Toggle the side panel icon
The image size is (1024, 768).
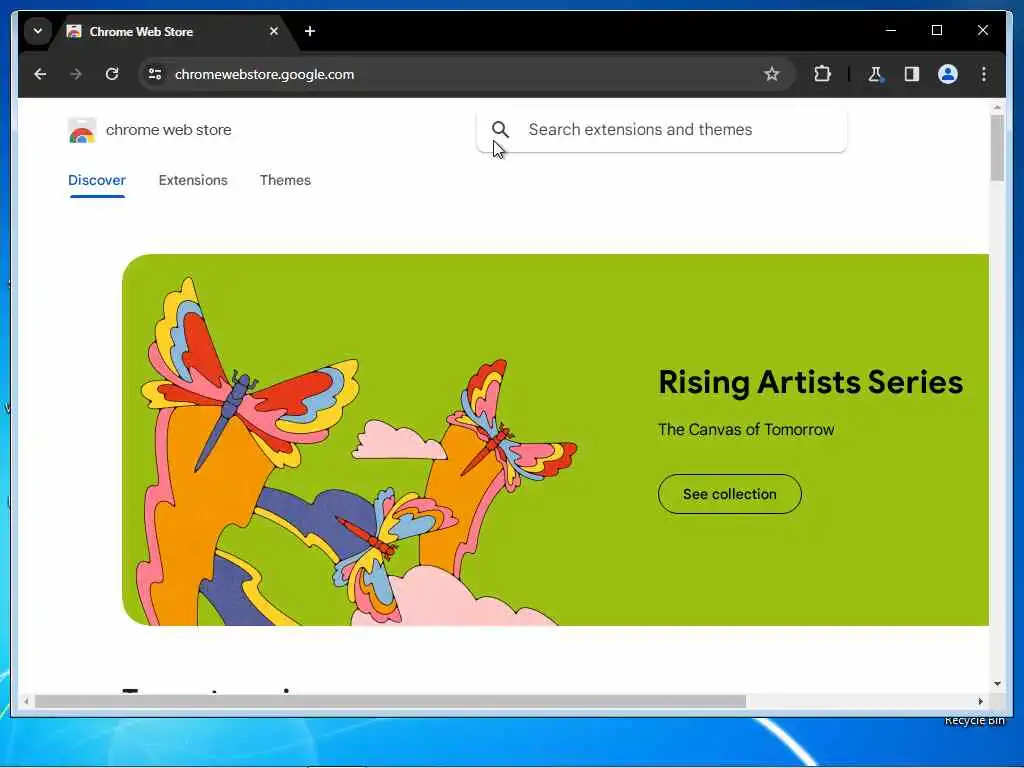912,74
